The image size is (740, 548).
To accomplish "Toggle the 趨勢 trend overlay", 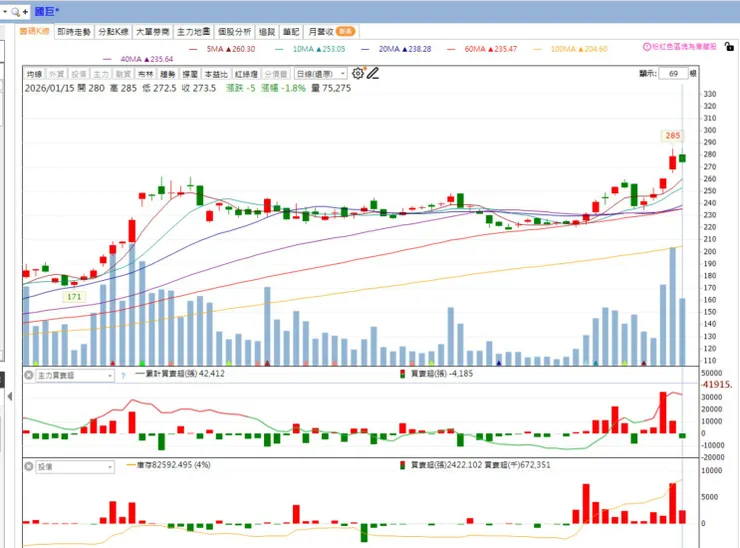I will coord(168,74).
